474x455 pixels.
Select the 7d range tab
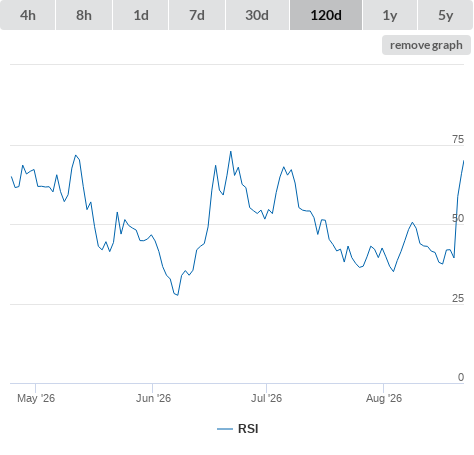(x=197, y=15)
